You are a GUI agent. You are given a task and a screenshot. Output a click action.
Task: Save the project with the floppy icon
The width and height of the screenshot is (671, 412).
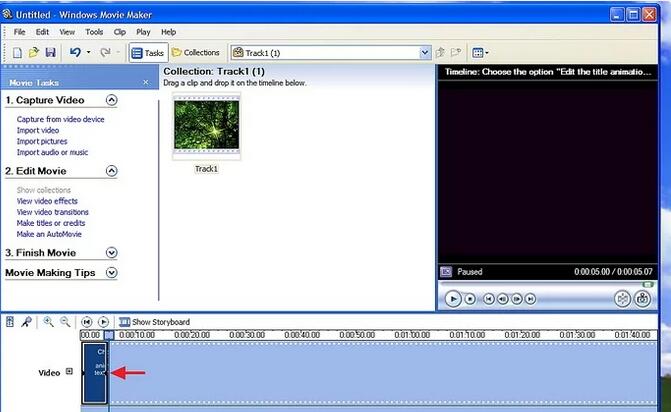(50, 53)
